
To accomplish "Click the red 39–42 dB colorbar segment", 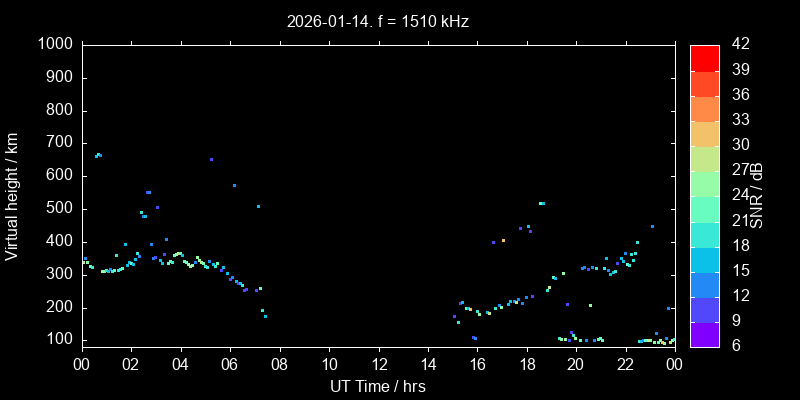I will [x=705, y=57].
